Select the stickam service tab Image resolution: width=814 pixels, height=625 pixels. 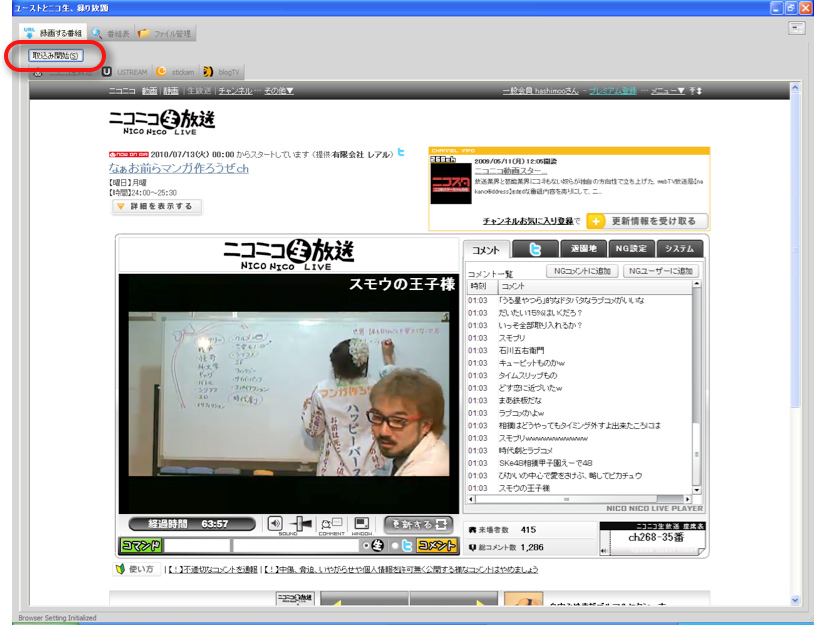175,72
